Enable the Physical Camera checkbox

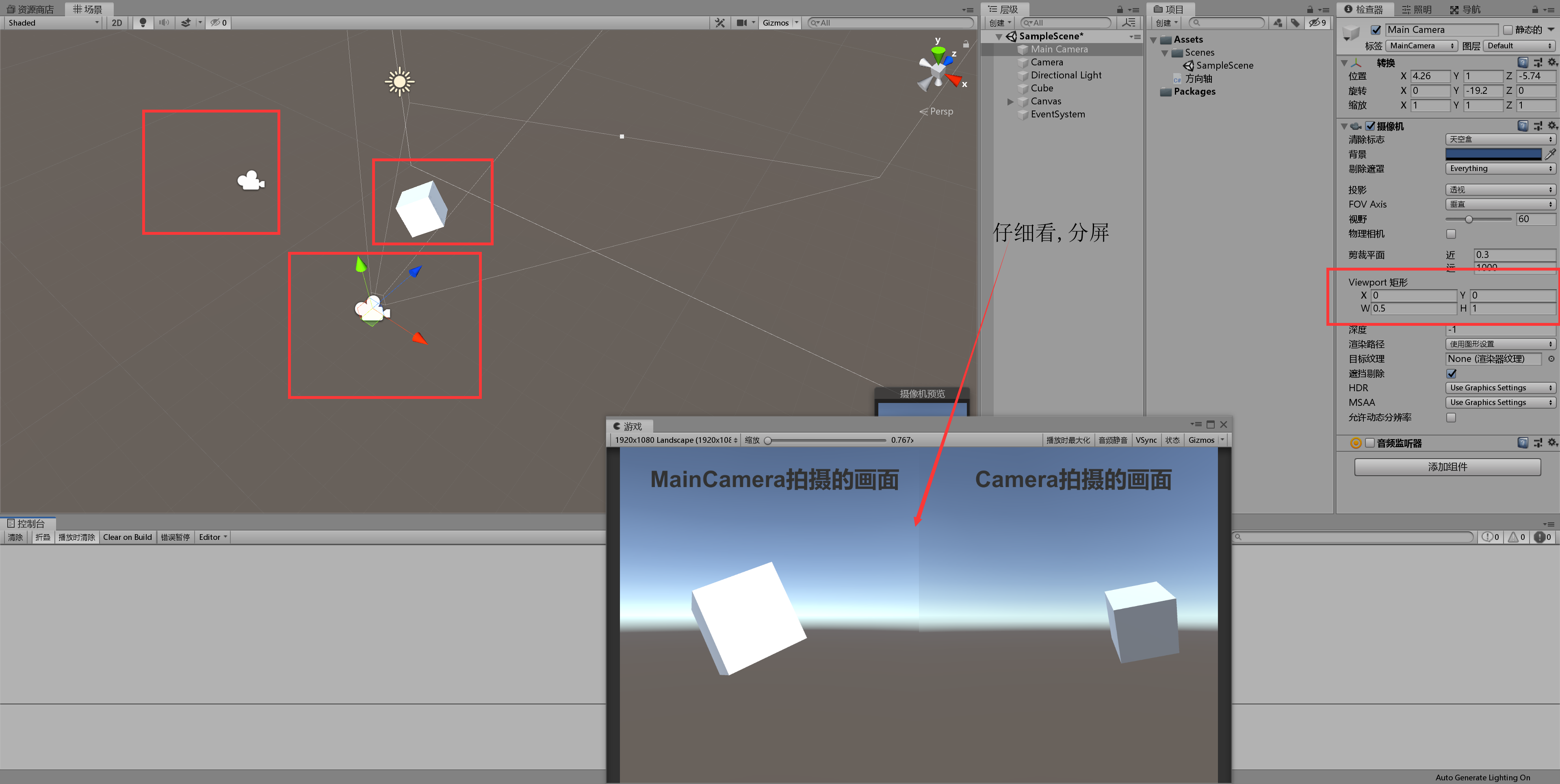(x=1451, y=234)
